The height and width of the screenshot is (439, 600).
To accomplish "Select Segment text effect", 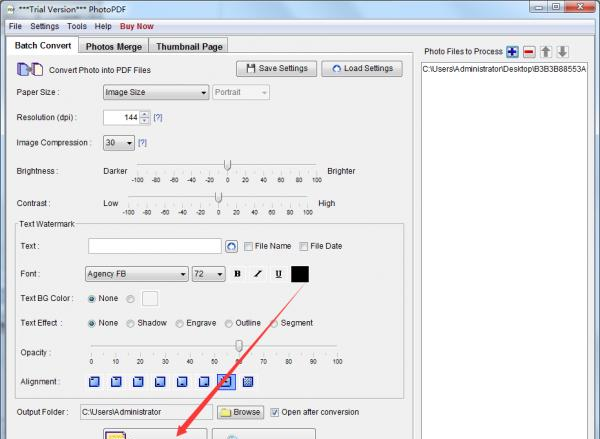I will tap(274, 324).
